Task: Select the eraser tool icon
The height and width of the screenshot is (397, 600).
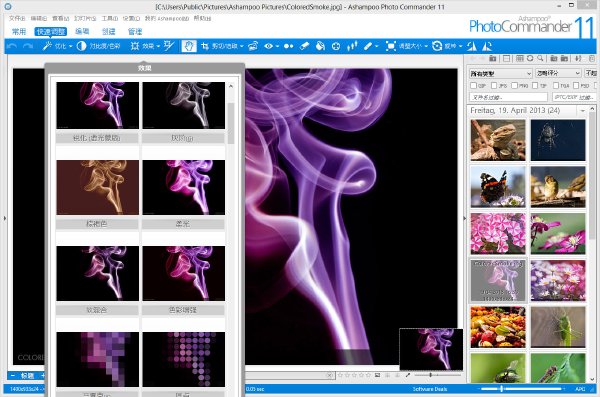Action: click(304, 46)
